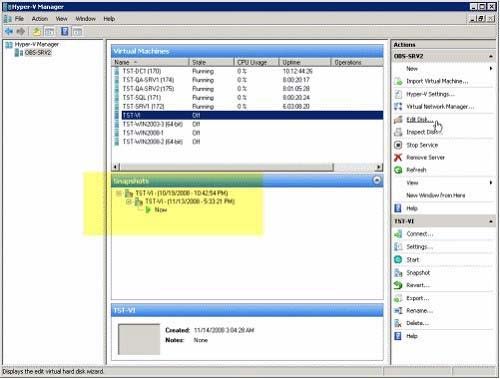Open the Window menu

point(85,19)
